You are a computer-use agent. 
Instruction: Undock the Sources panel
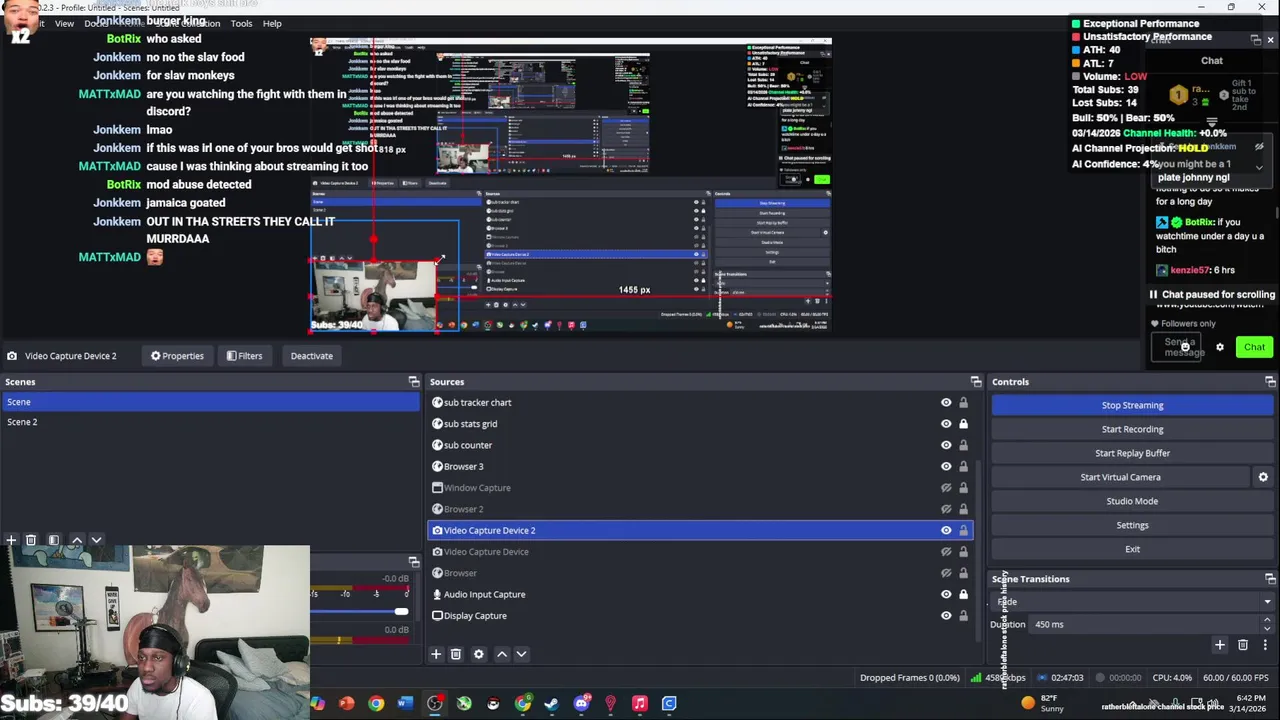tap(976, 382)
